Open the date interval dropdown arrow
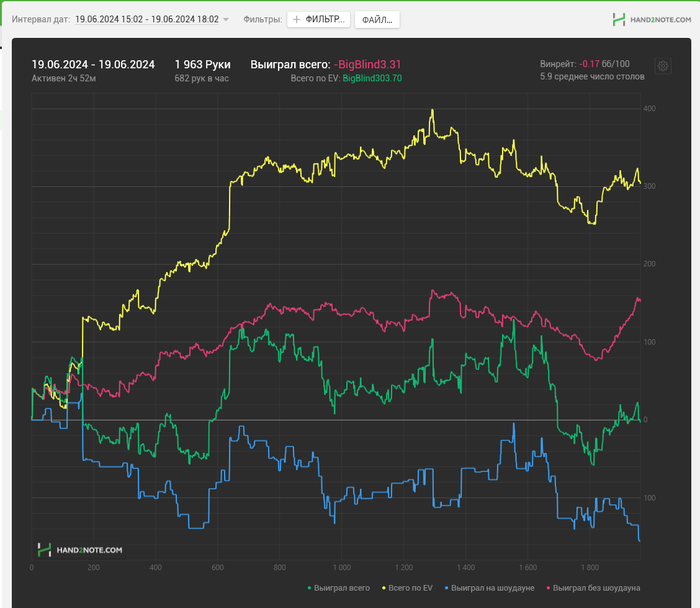700x608 pixels. tap(225, 20)
